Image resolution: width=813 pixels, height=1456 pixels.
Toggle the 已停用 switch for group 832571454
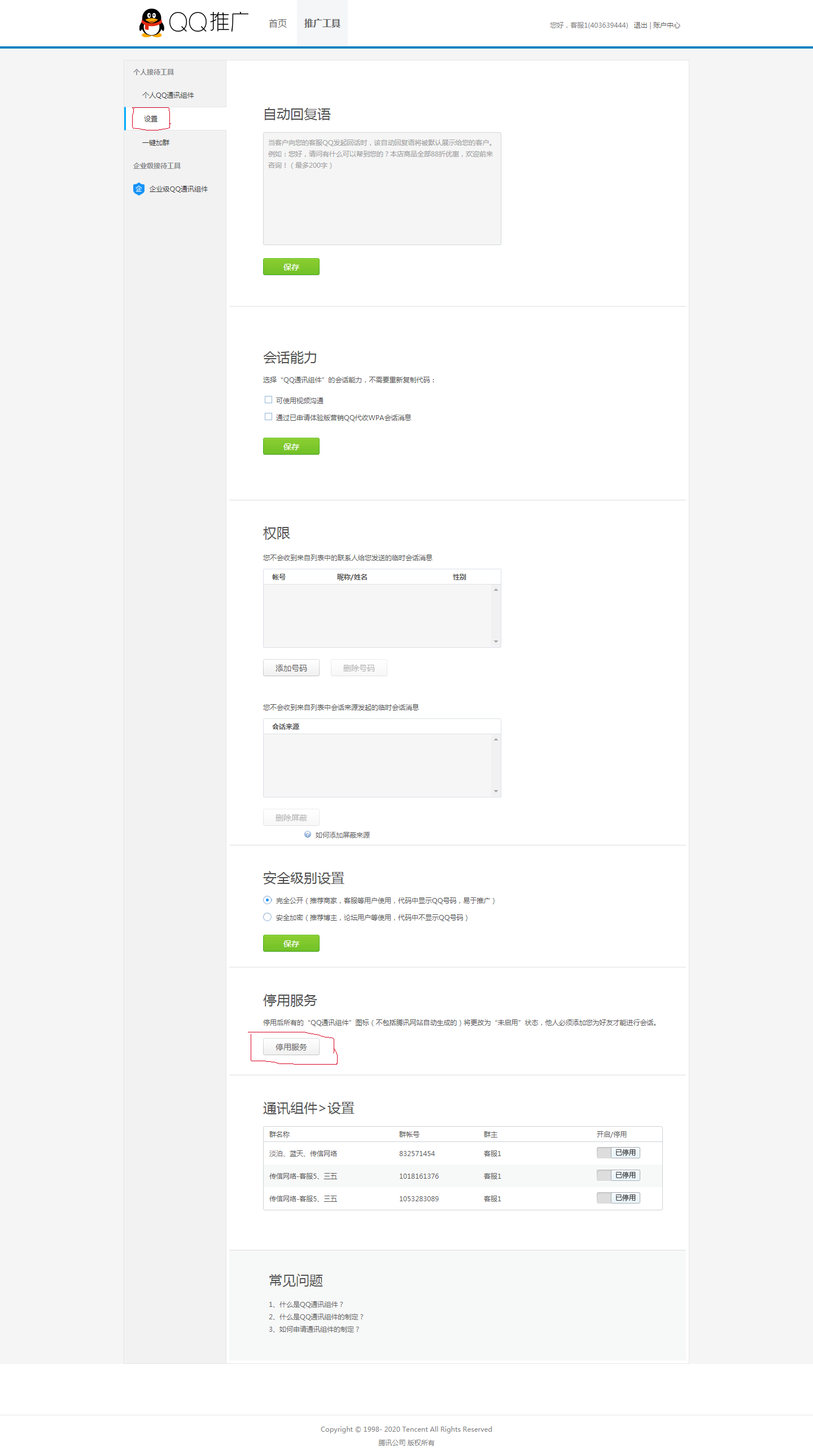(x=618, y=1153)
